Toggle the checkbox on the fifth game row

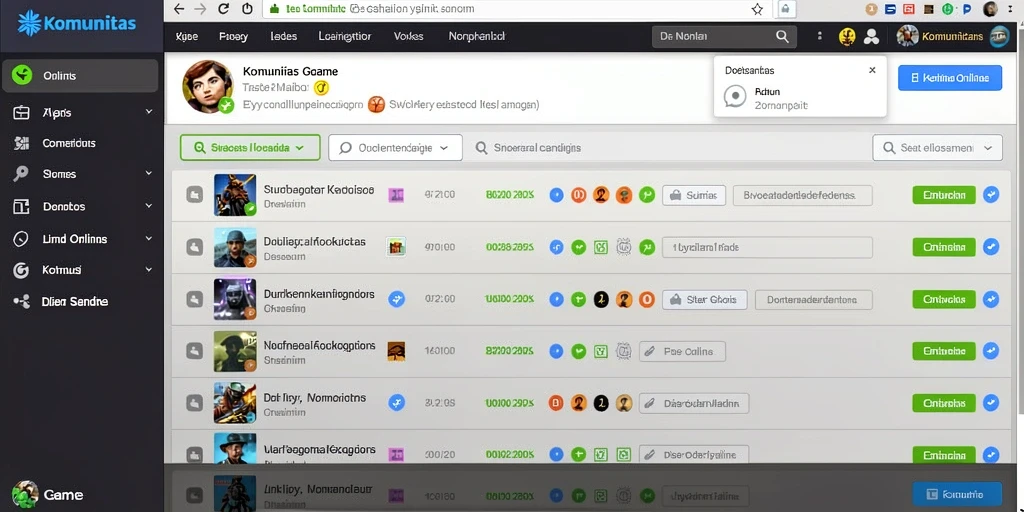195,403
